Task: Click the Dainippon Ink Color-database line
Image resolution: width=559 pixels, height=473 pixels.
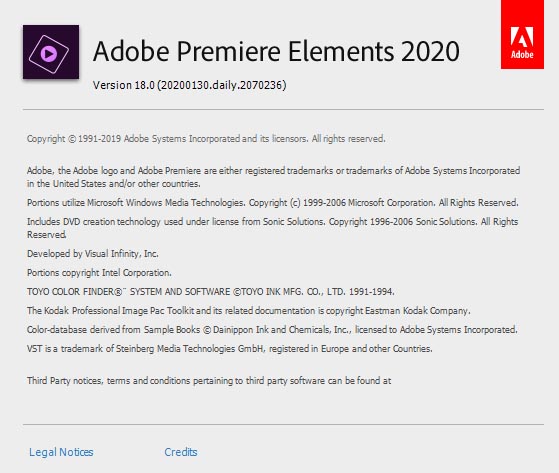Action: pyautogui.click(x=272, y=330)
